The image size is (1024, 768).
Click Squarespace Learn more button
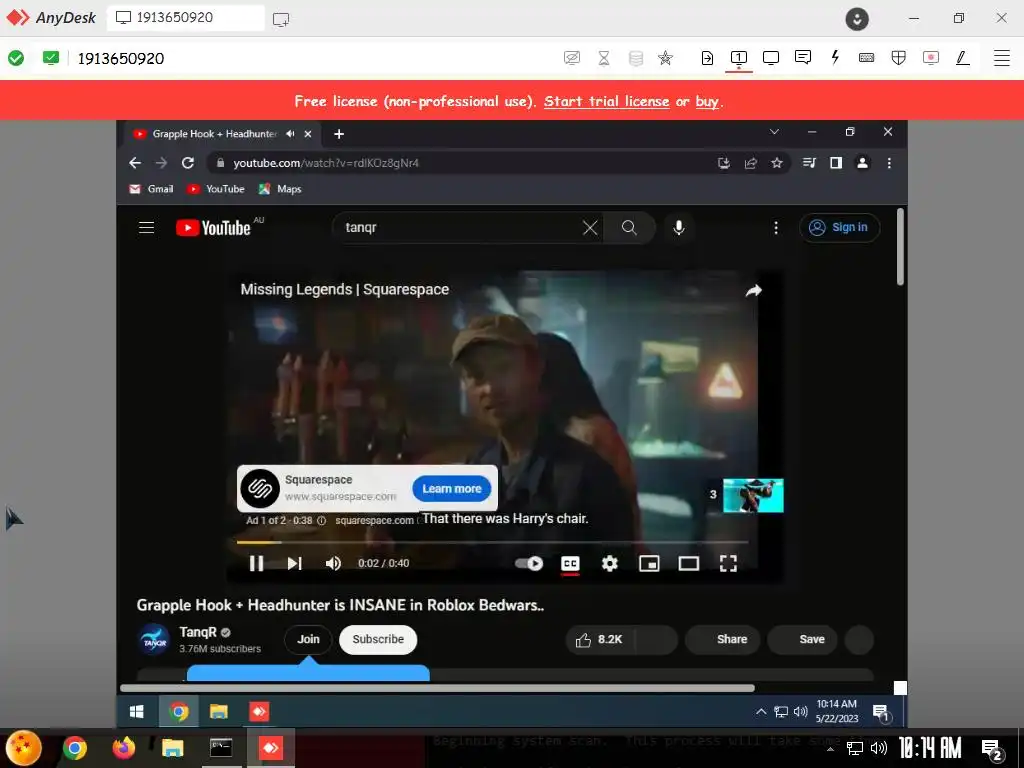click(451, 488)
